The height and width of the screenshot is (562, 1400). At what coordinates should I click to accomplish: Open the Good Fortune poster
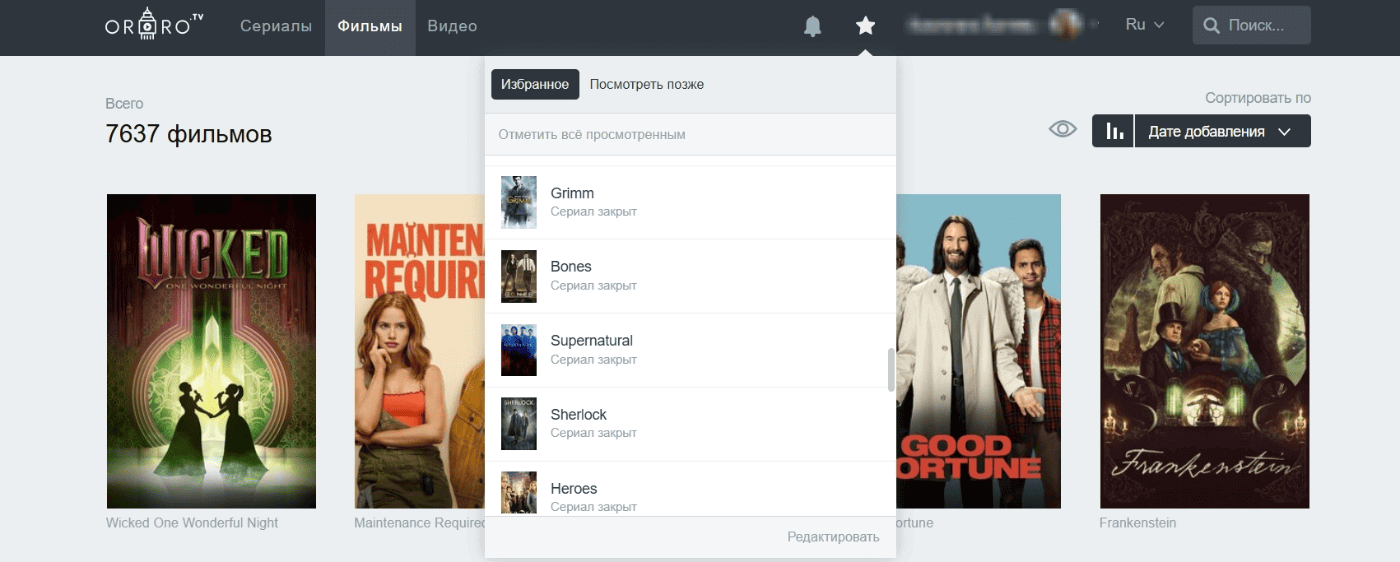[979, 351]
